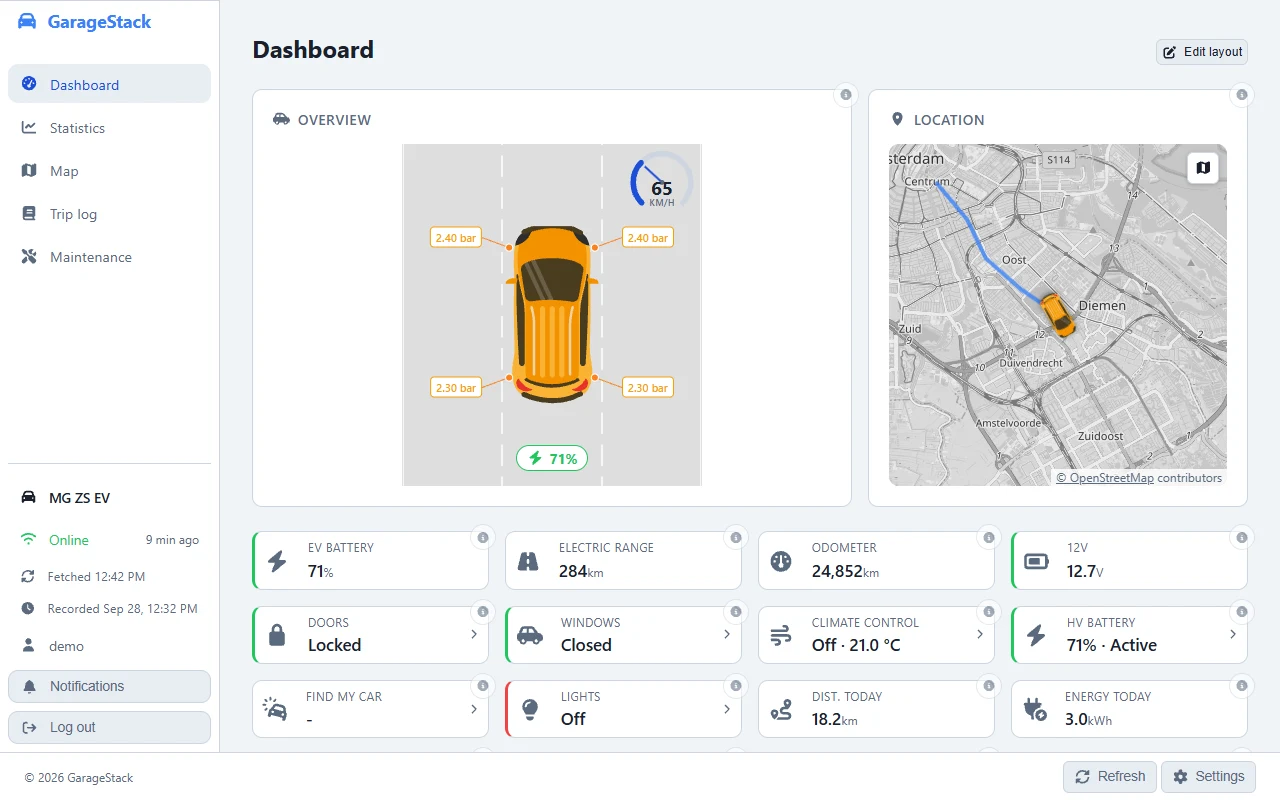Screen dimensions: 1280x800
Task: Click the route icon on Dist. Today tile
Action: click(781, 709)
